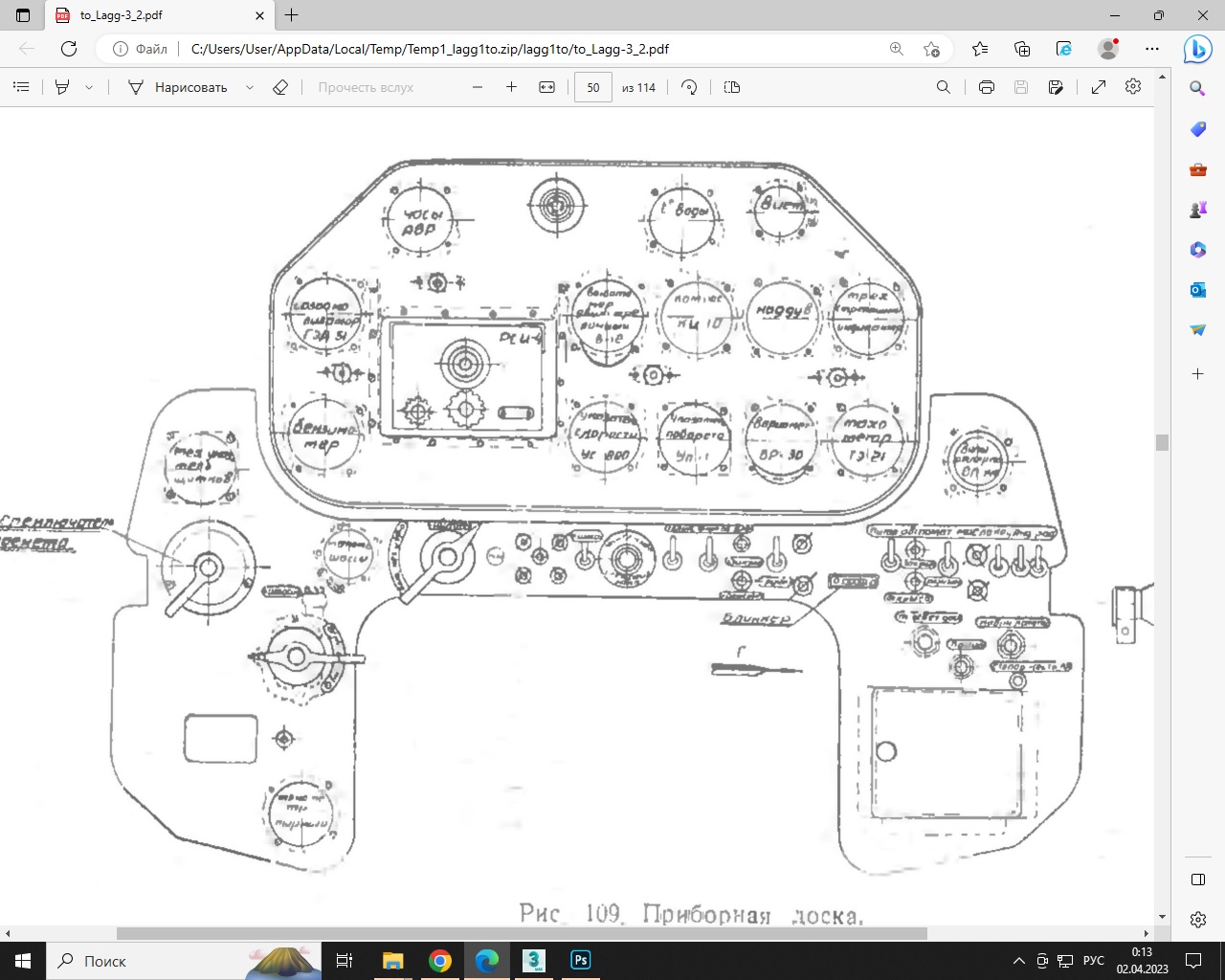
Task: Click the page number field showing 50
Action: click(x=593, y=87)
